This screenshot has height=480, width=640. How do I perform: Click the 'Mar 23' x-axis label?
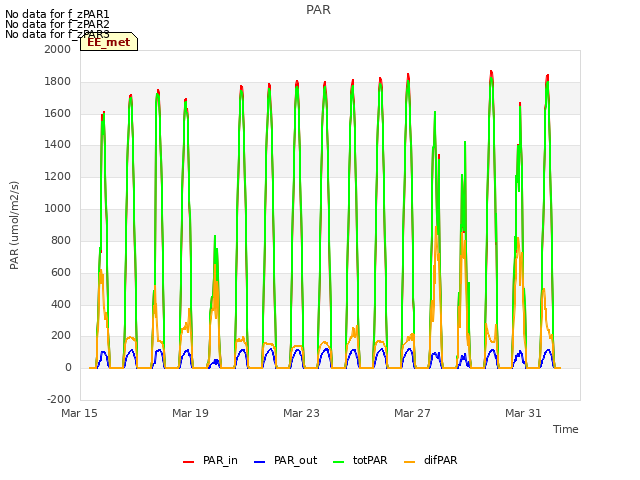[301, 413]
